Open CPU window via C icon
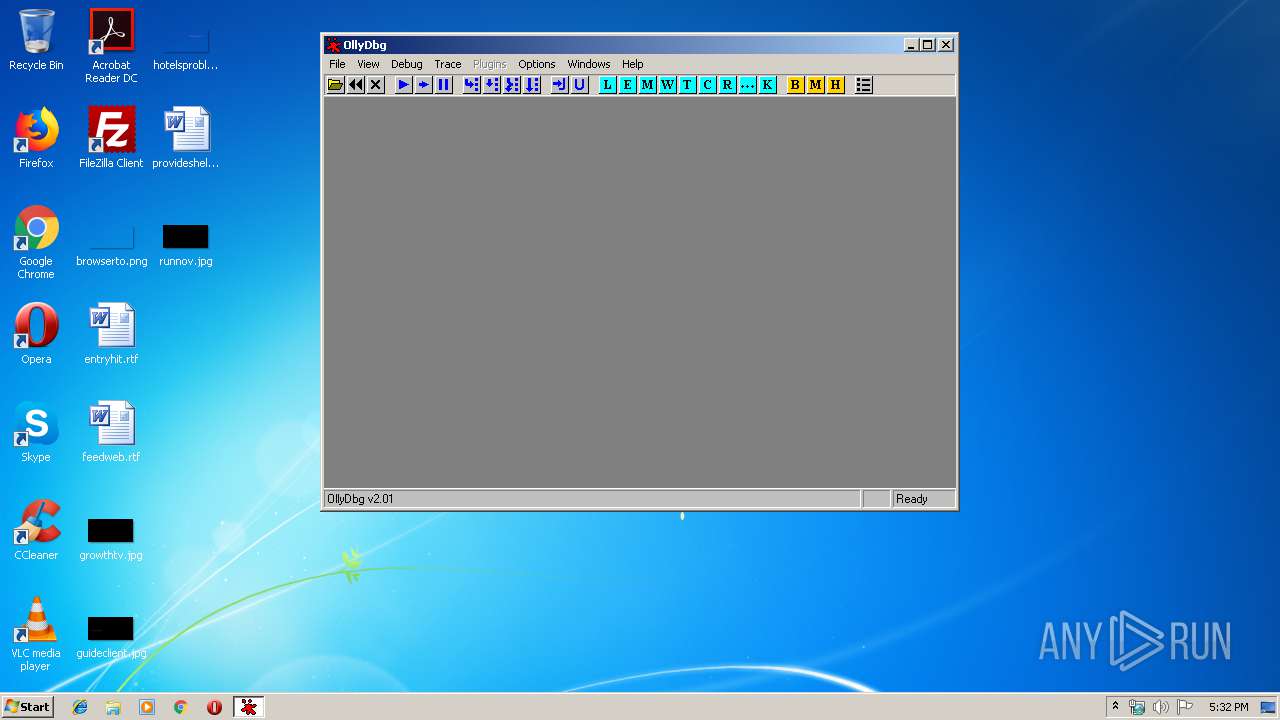 (708, 85)
